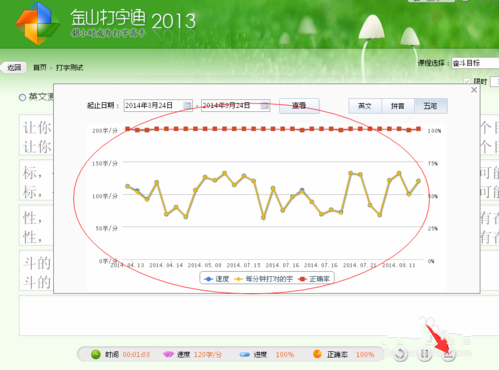Click the Kingsoft Typing colorful logo
Viewport: 499px width, 370px height.
point(38,24)
